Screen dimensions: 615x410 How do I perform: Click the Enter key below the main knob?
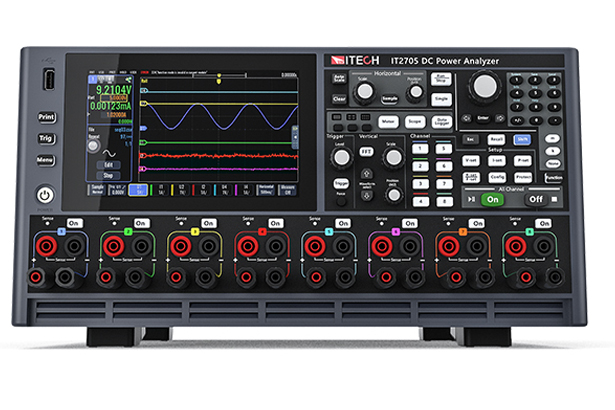tap(483, 118)
